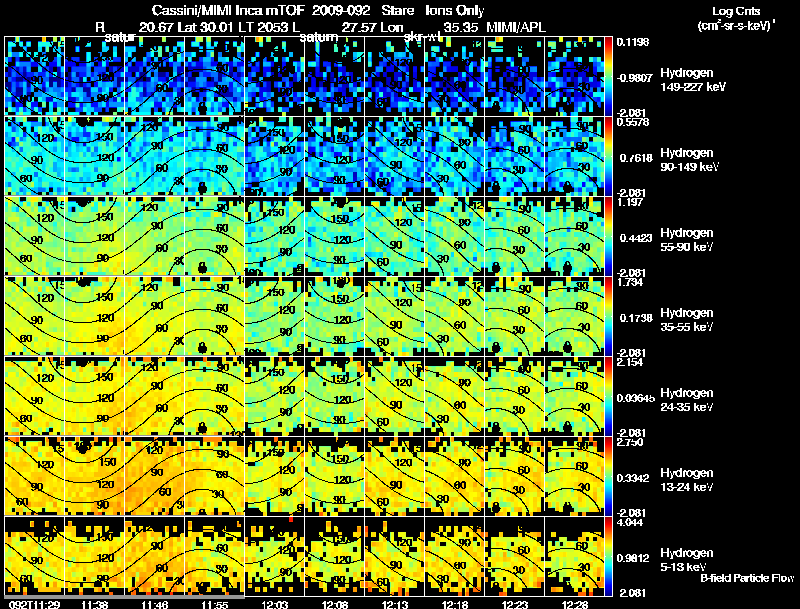
Task: Click the Hydrogen 149-227 keV row label
Action: click(x=692, y=80)
